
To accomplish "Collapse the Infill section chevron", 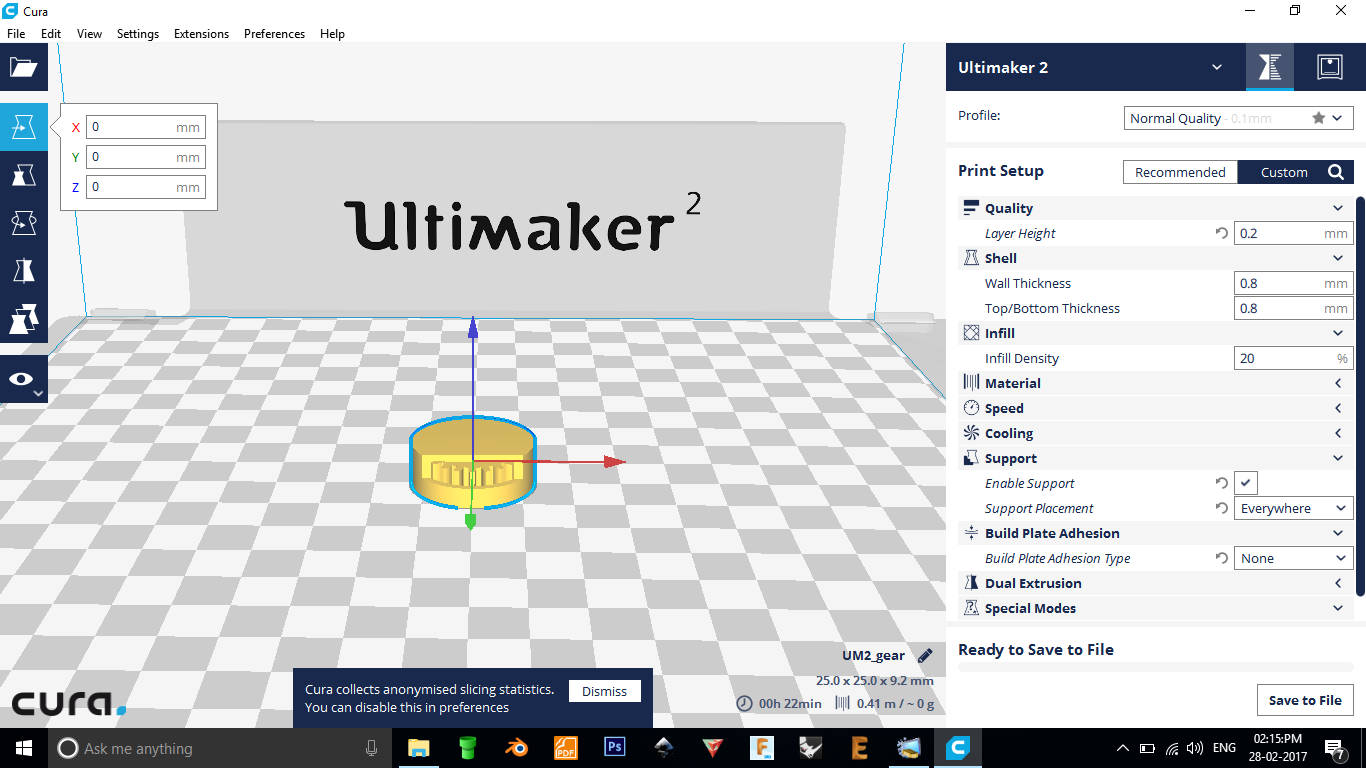I will (1338, 333).
